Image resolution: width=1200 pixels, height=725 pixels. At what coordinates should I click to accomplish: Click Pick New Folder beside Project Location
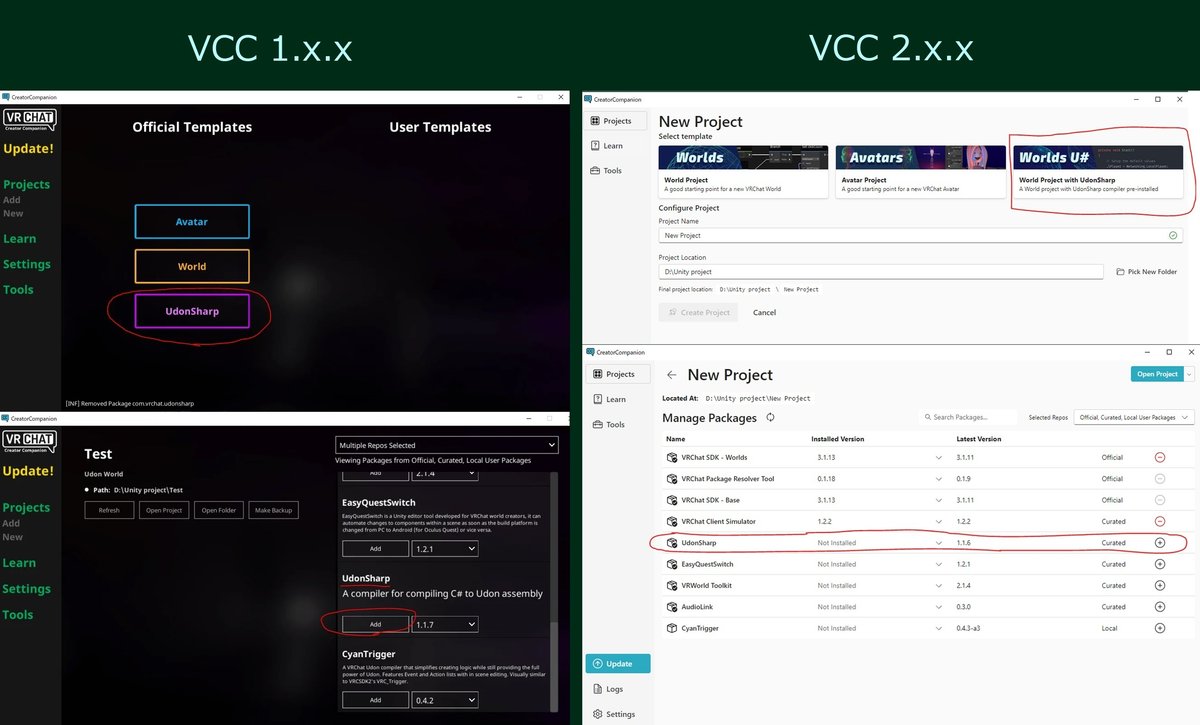(x=1147, y=272)
